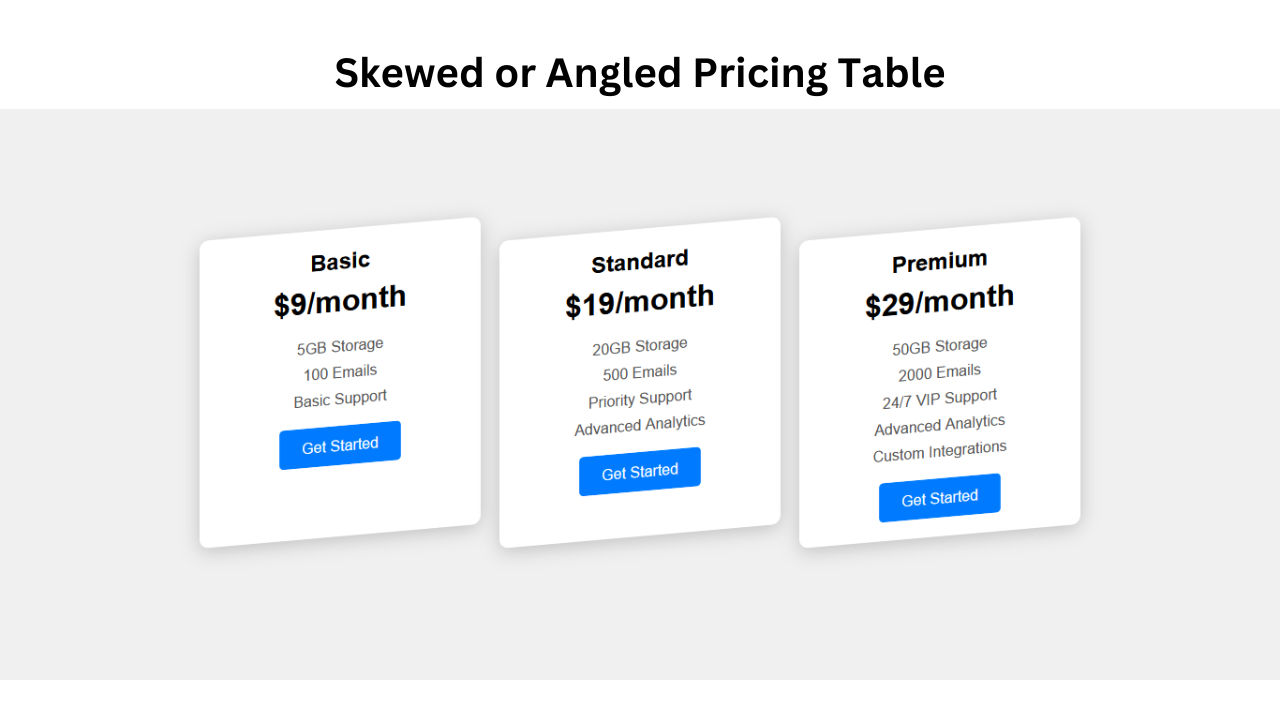The height and width of the screenshot is (720, 1280).
Task: Click the Priority Support feature on Standard
Action: point(639,396)
